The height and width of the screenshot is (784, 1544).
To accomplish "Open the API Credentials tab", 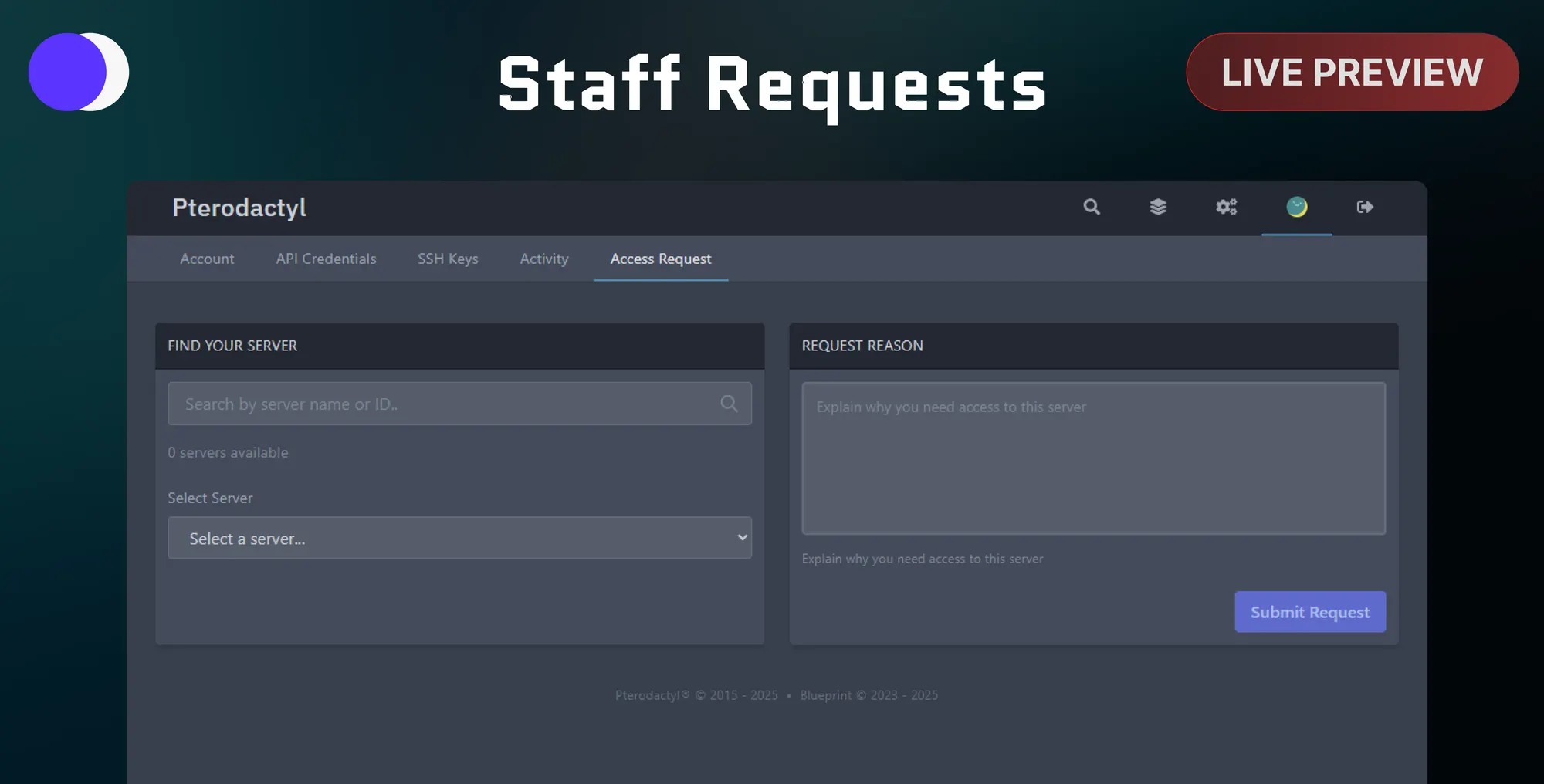I will click(326, 259).
